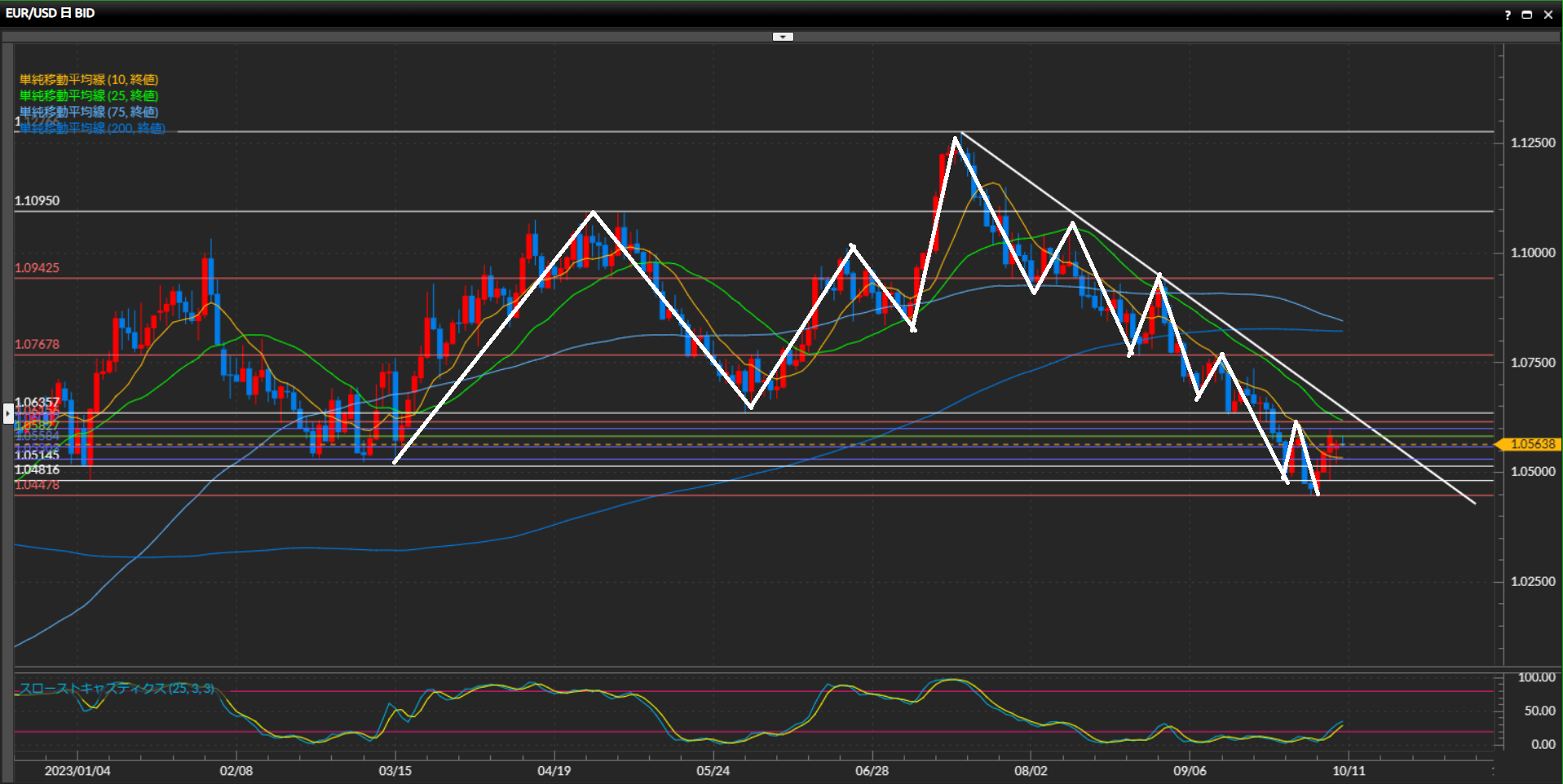Click the 1.12500 price axis label
The height and width of the screenshot is (784, 1563).
[1533, 143]
